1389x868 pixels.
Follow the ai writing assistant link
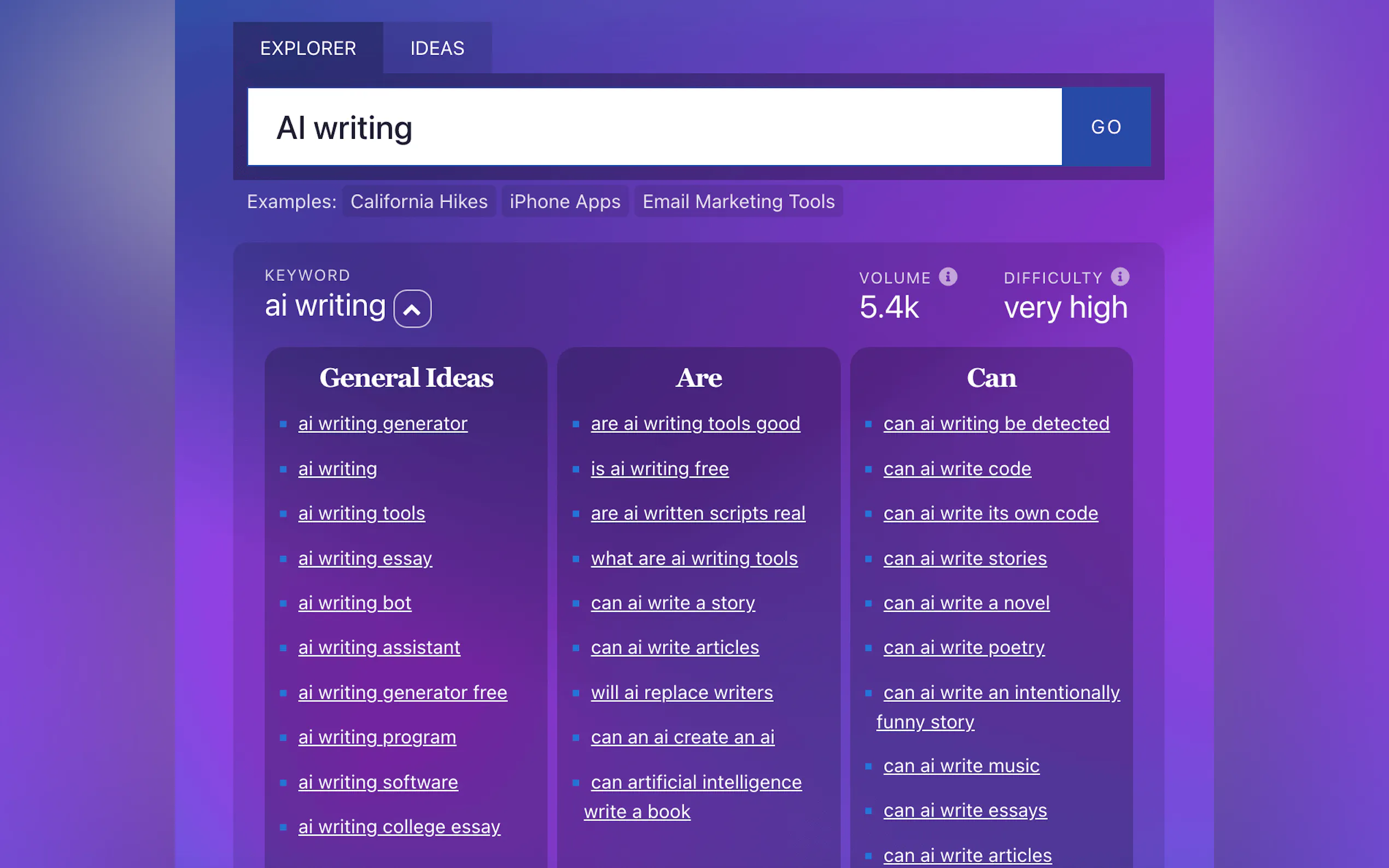coord(379,648)
